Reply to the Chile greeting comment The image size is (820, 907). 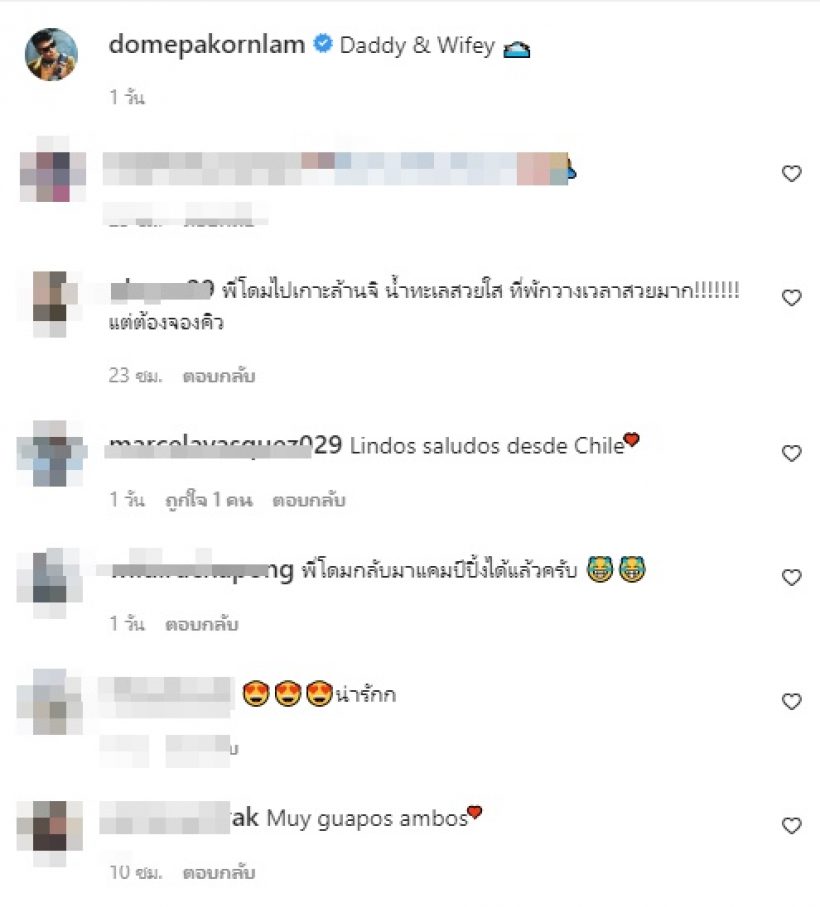[309, 500]
